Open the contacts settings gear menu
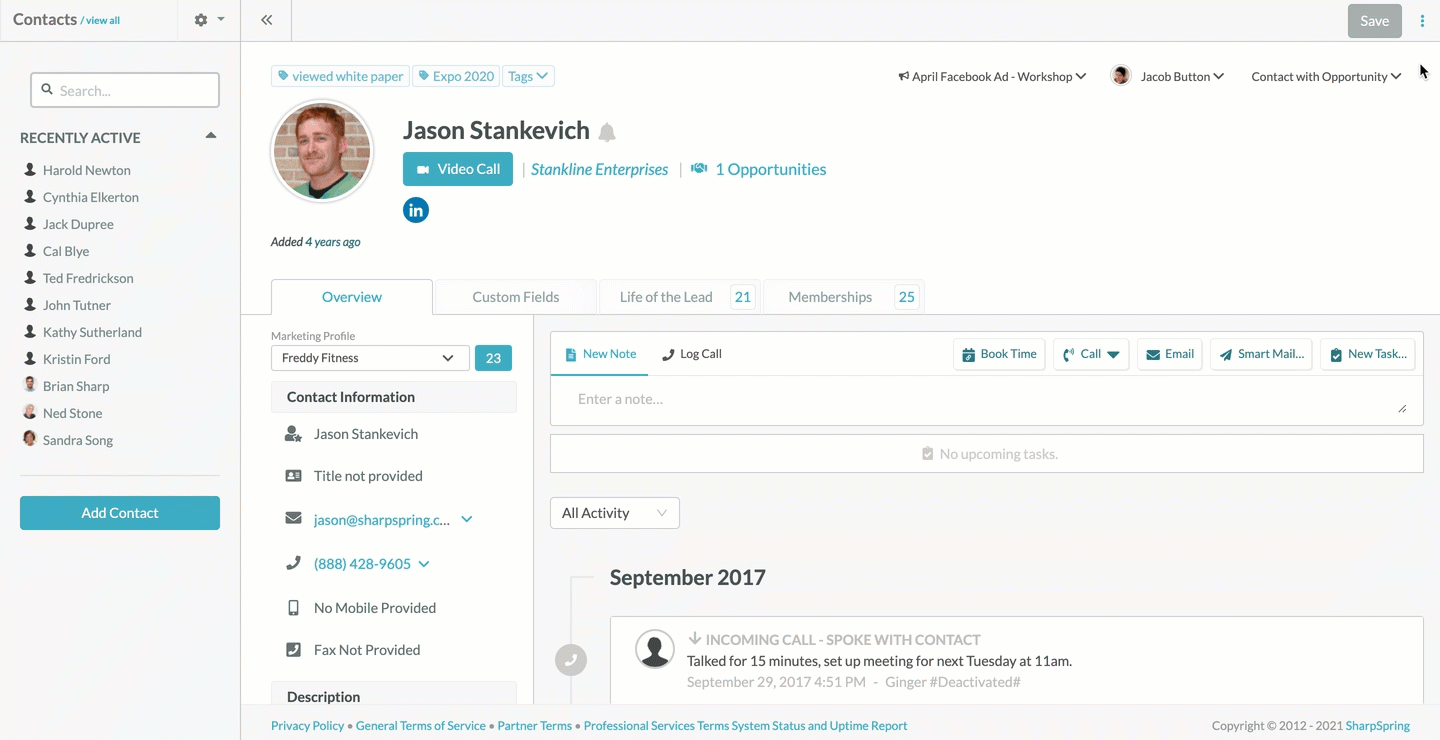Viewport: 1440px width, 740px height. pyautogui.click(x=208, y=20)
